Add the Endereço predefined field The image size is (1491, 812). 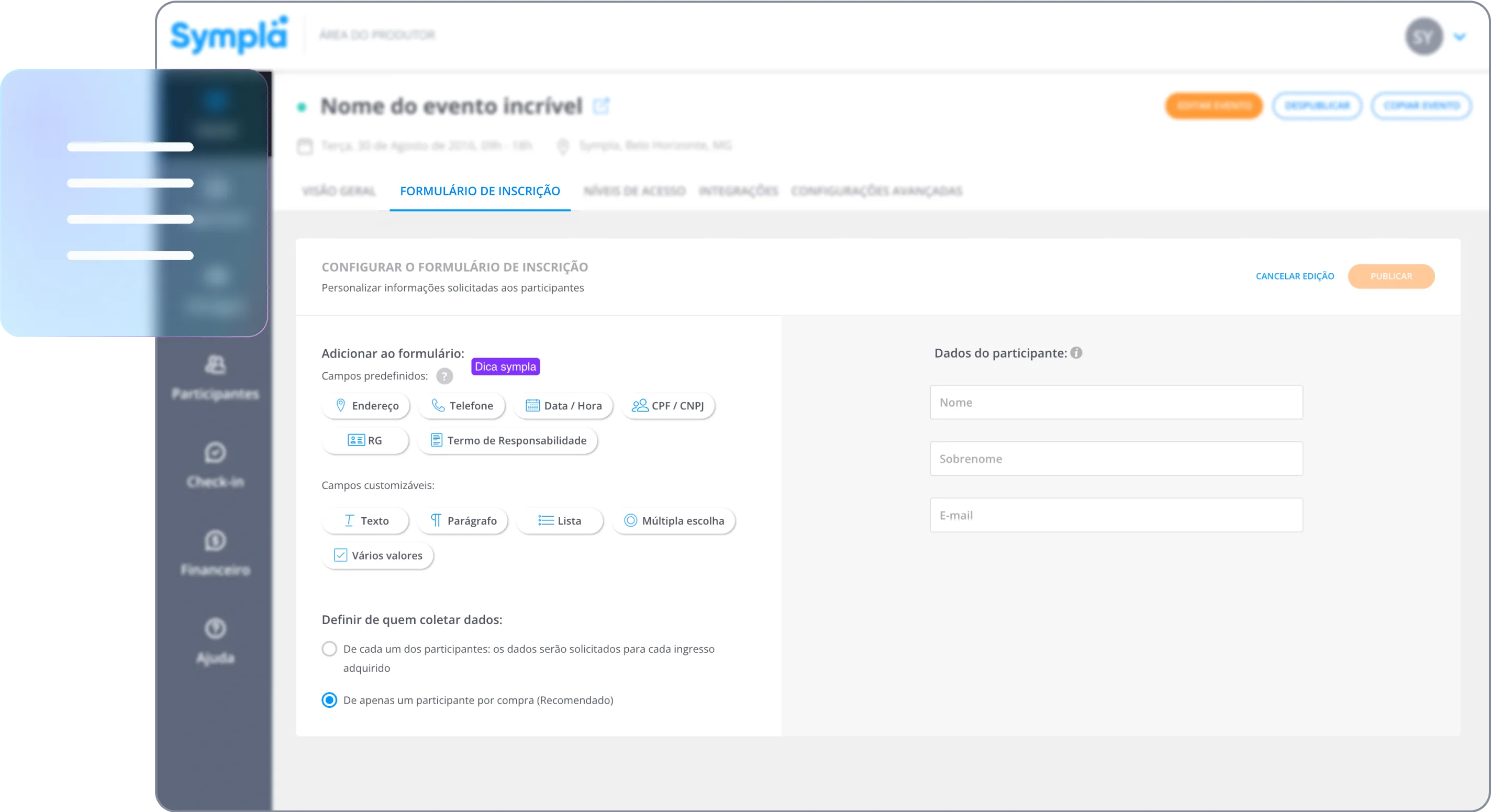click(x=366, y=406)
